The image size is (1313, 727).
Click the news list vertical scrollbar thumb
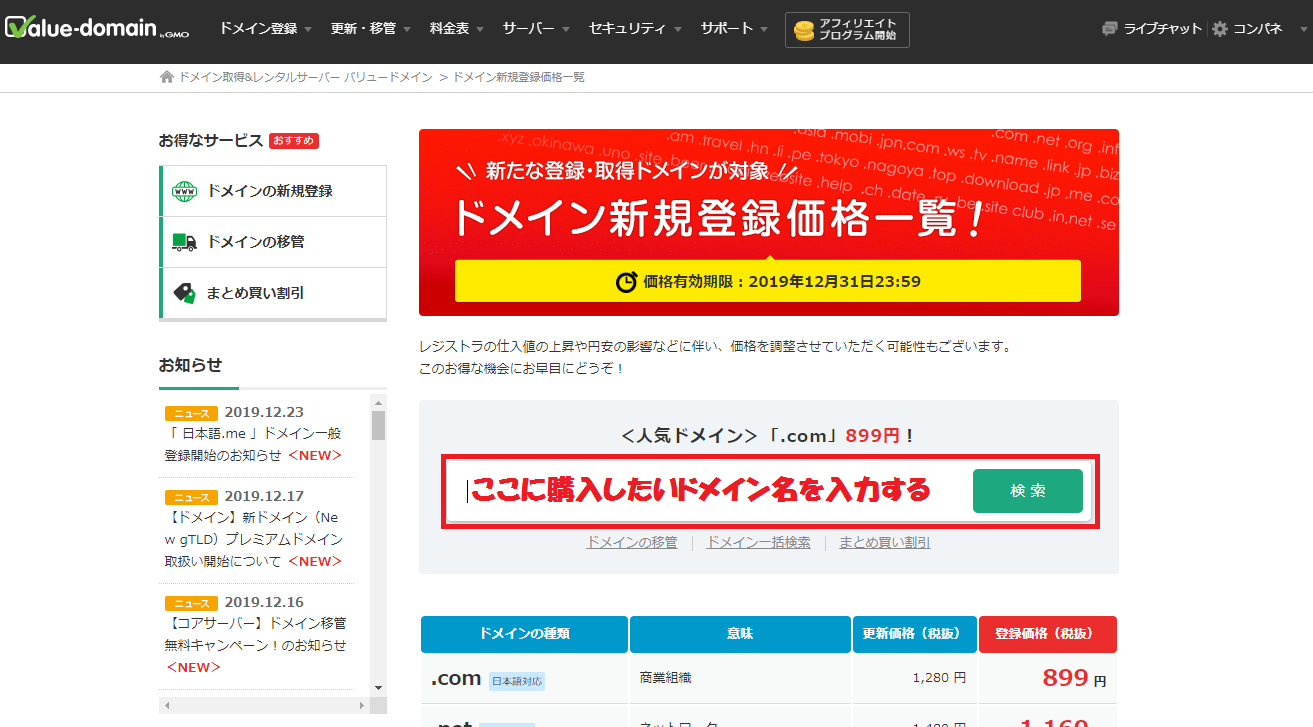(x=378, y=425)
